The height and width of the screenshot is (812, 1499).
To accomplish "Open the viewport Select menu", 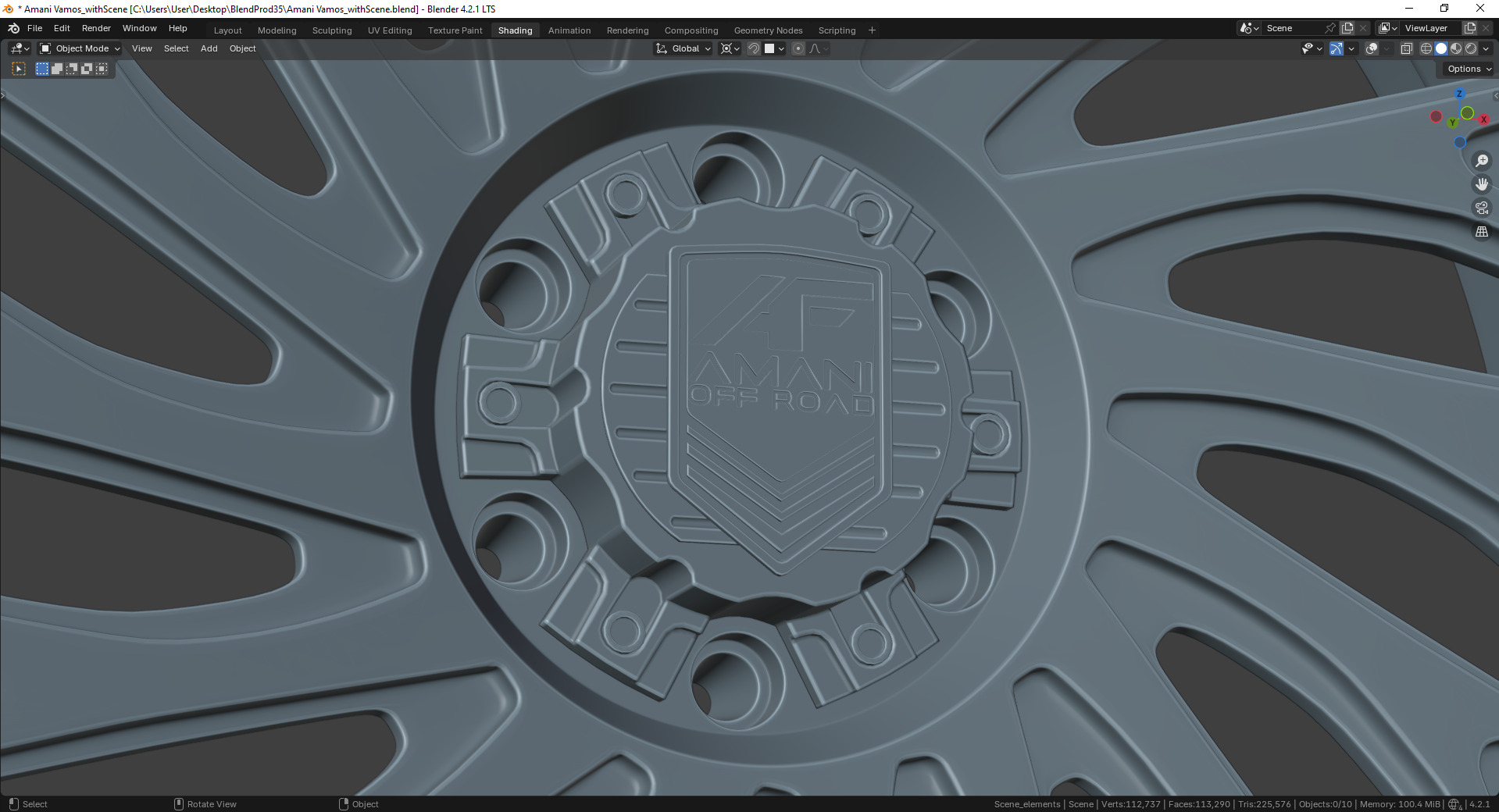I will [x=177, y=48].
